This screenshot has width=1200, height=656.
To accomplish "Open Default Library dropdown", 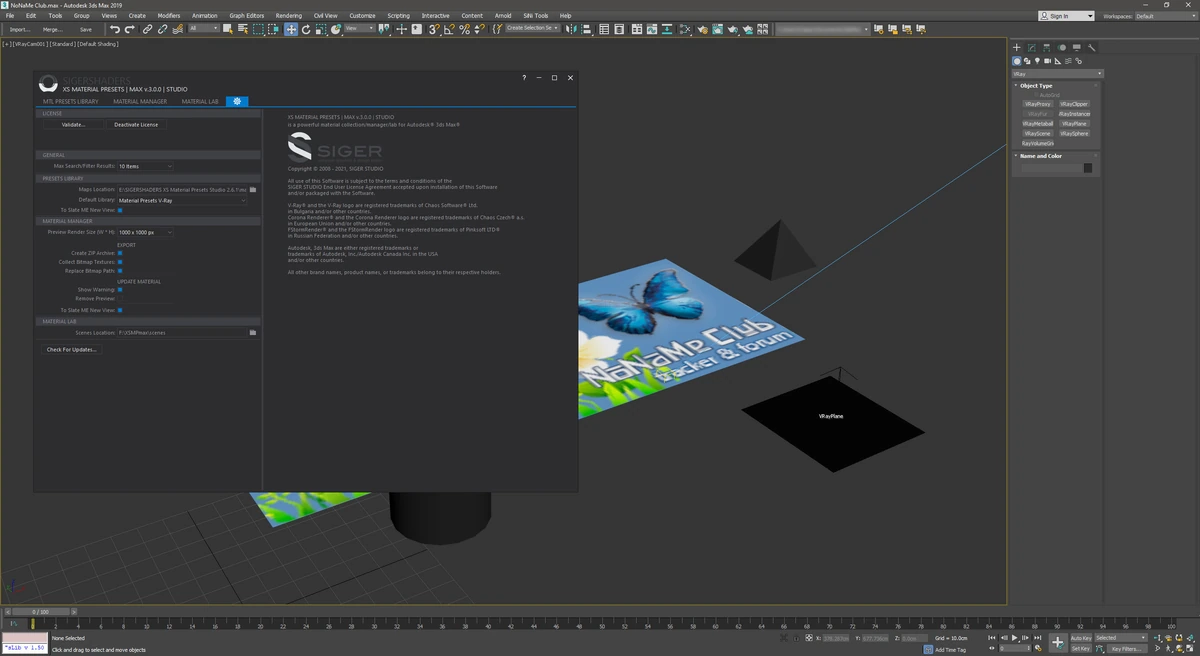I will (182, 200).
